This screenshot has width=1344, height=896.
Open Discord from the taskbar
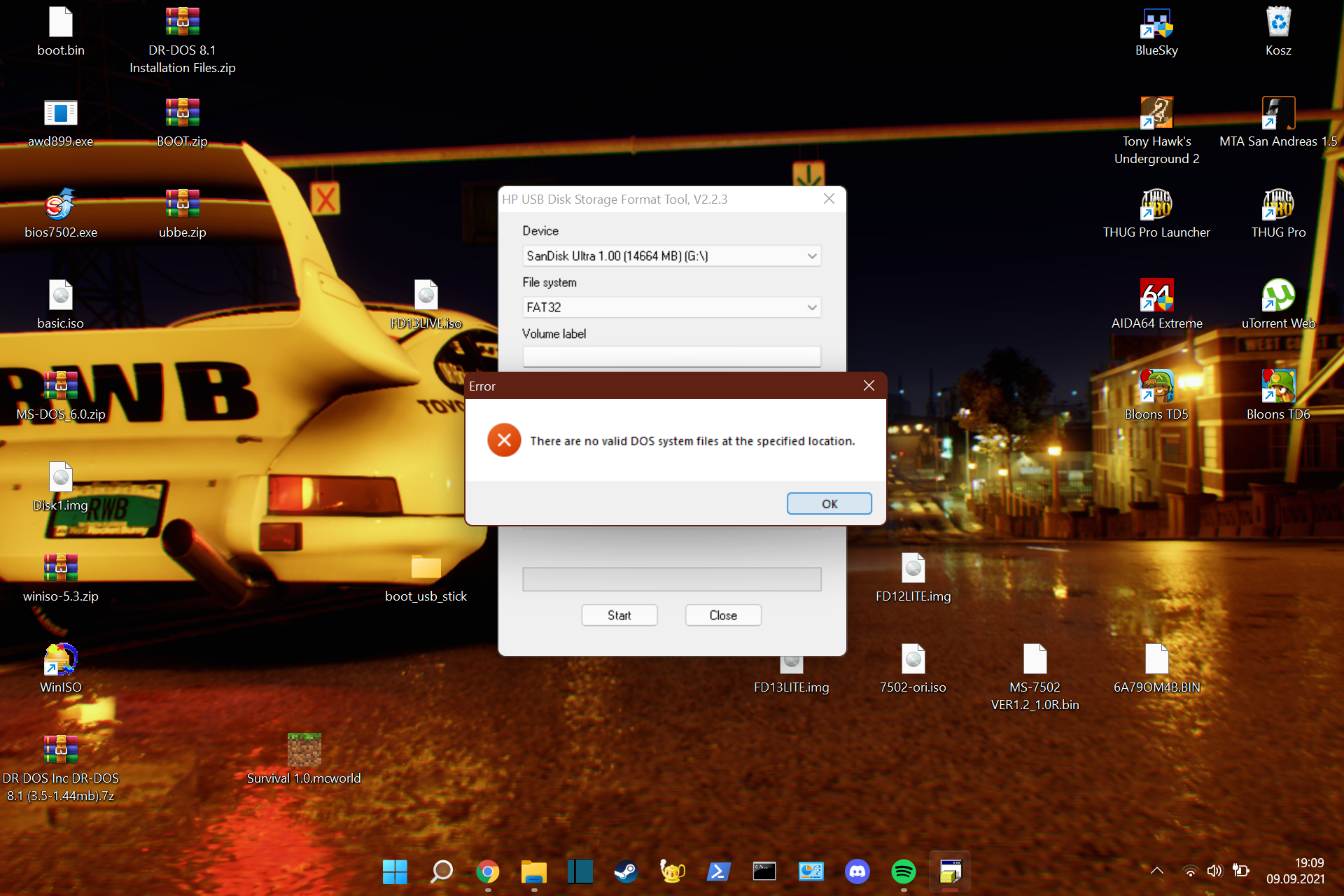coord(857,871)
